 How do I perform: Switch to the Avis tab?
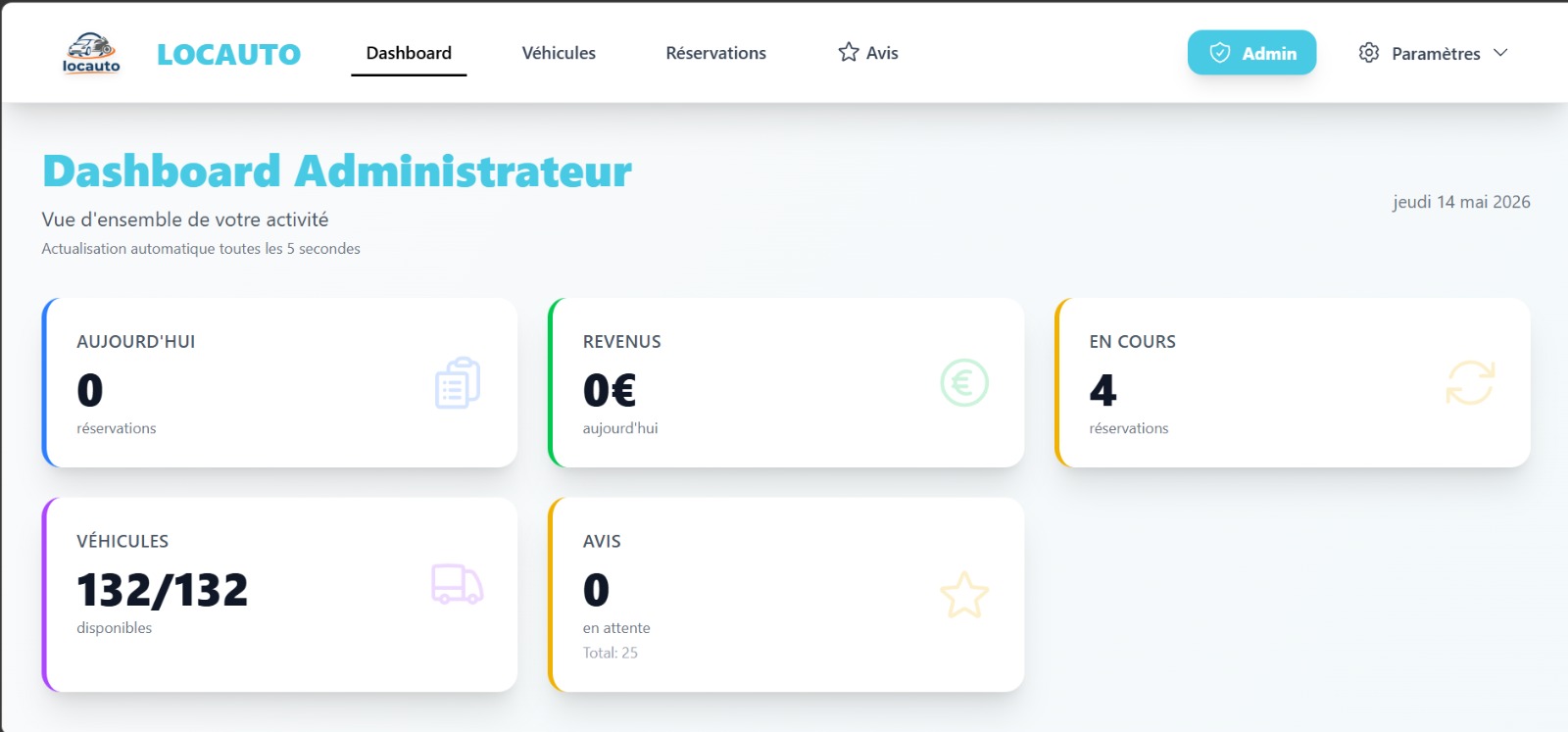(x=868, y=53)
